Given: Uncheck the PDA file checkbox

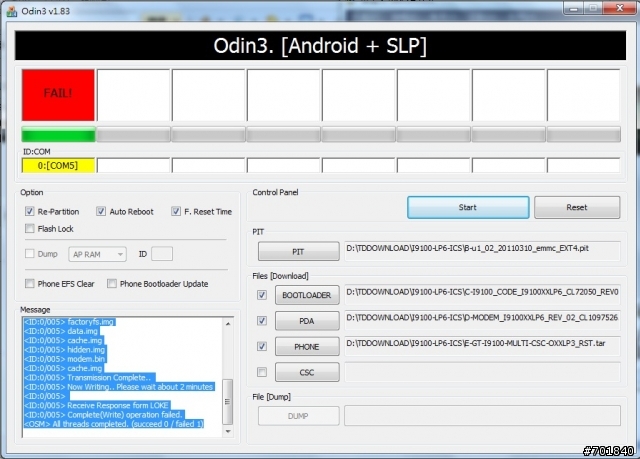Looking at the screenshot, I should click(x=262, y=321).
